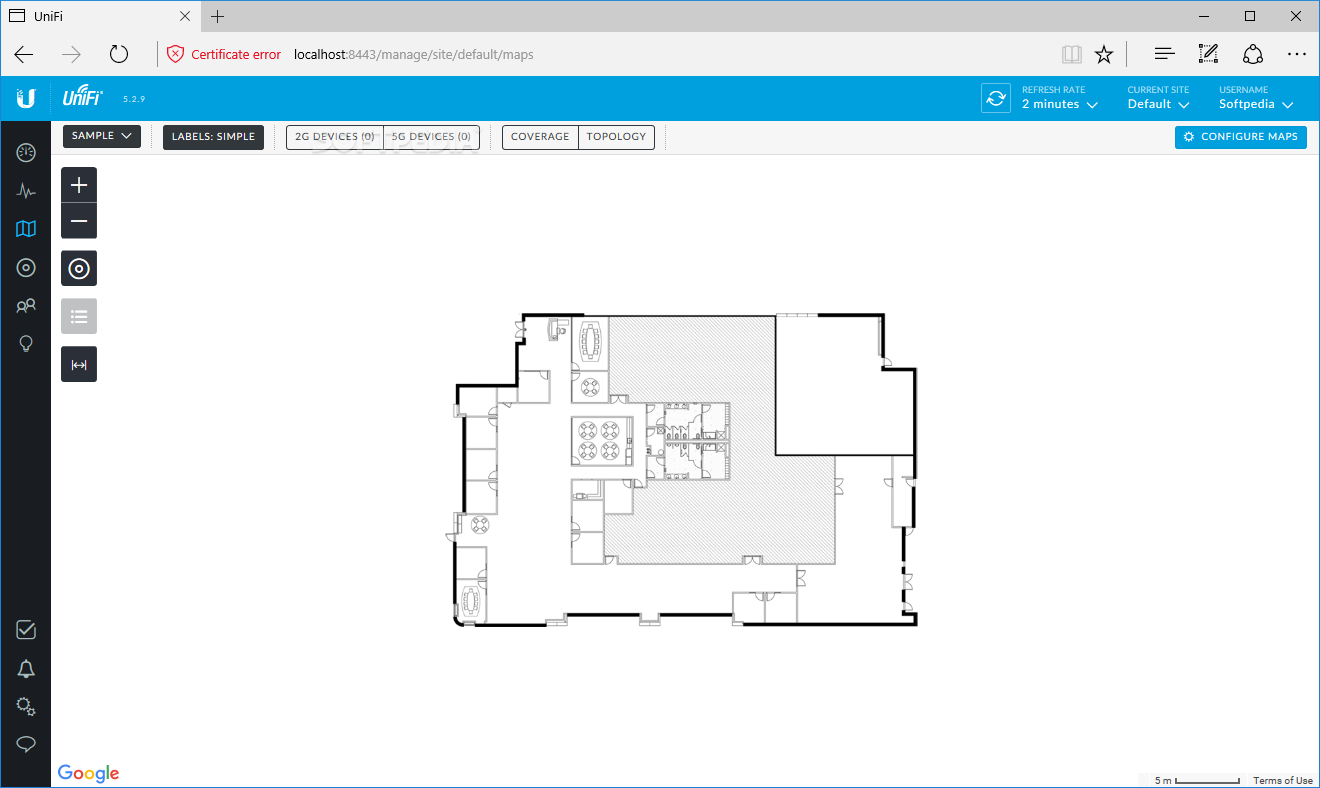Make a Web Note icon

pos(1208,54)
